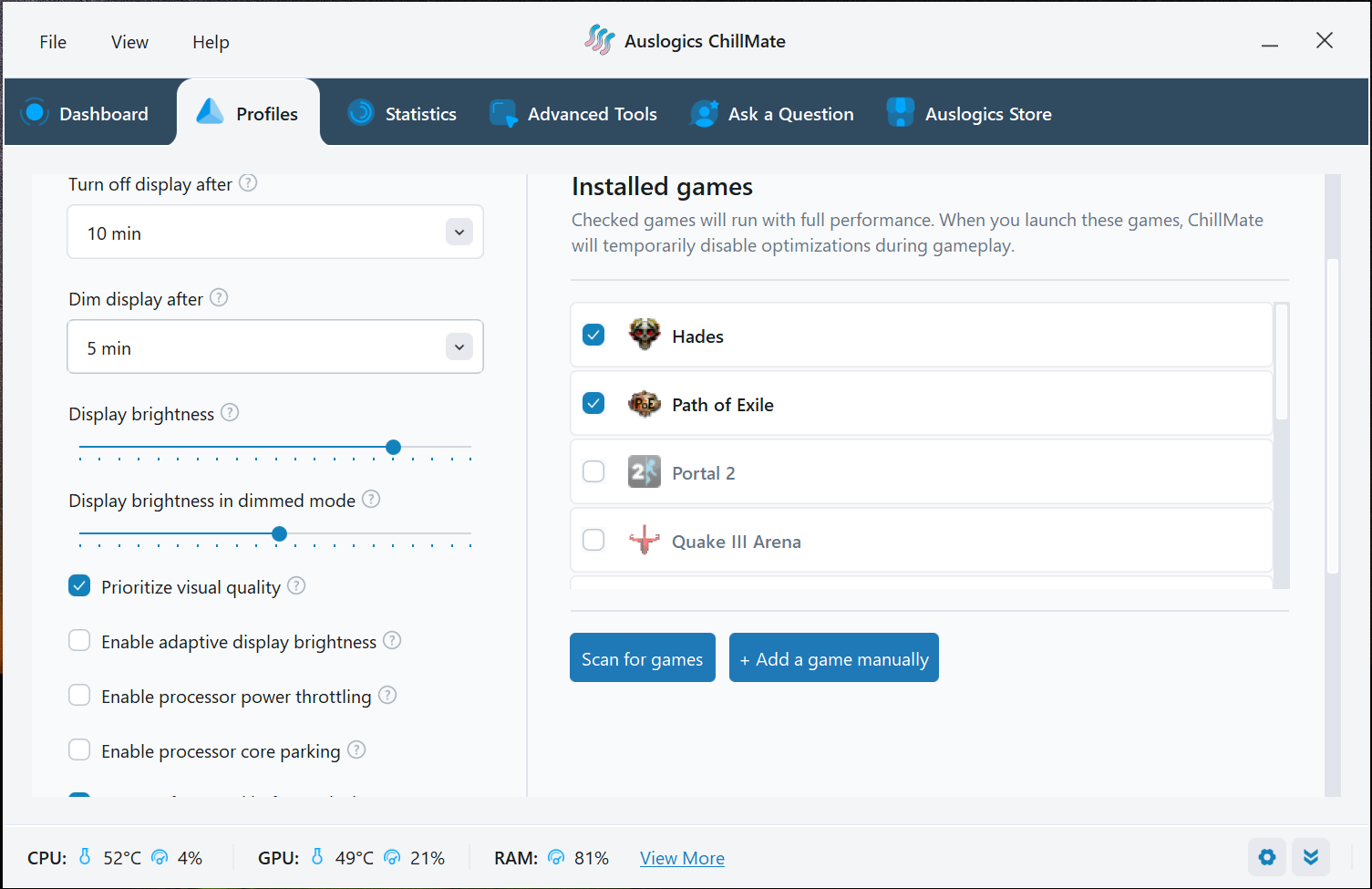Image resolution: width=1372 pixels, height=889 pixels.
Task: Open settings via the gear icon
Action: 1267,857
